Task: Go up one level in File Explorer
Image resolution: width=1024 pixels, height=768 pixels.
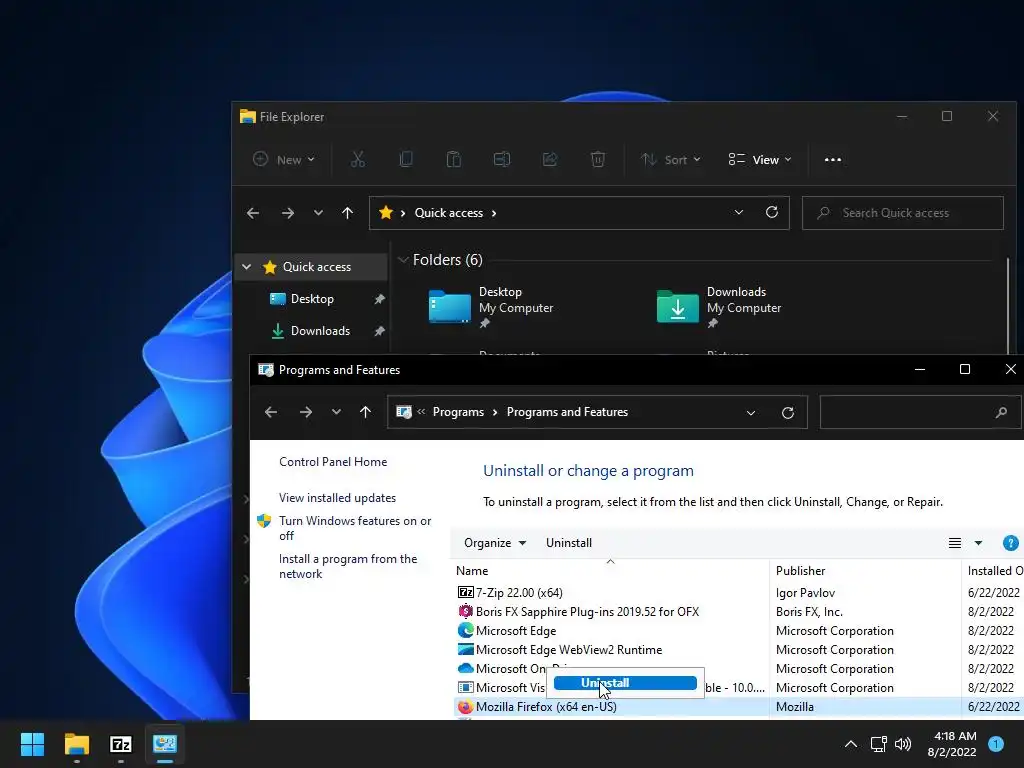Action: click(347, 213)
